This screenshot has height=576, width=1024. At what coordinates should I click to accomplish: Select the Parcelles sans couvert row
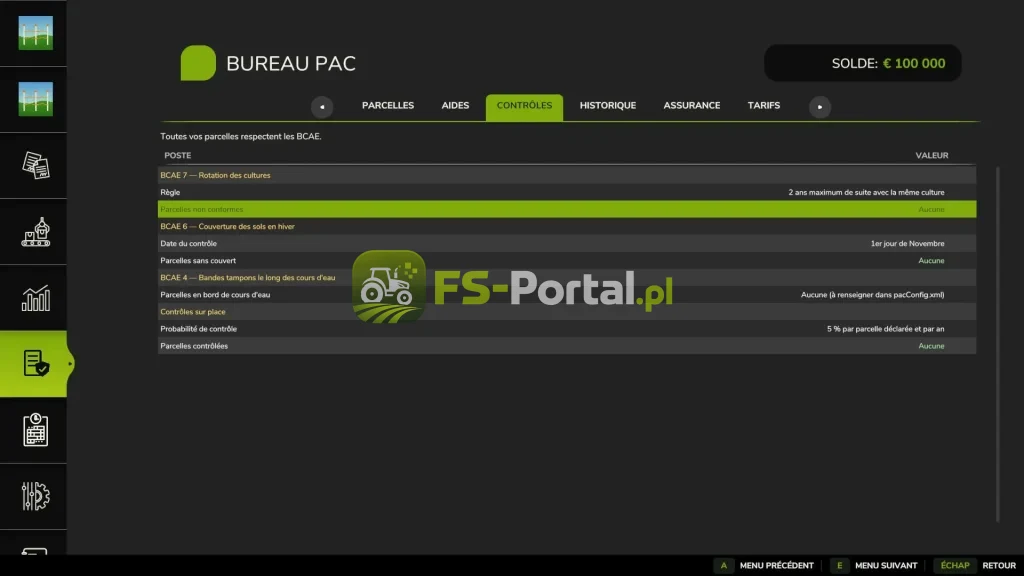pyautogui.click(x=567, y=261)
